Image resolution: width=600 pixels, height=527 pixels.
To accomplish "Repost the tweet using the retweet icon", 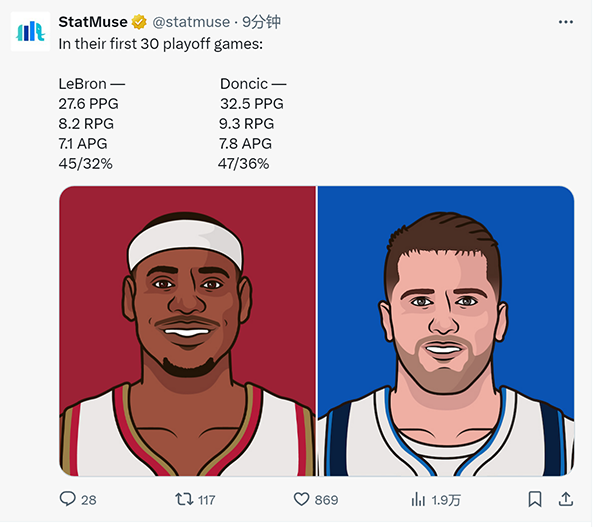I will [x=184, y=498].
